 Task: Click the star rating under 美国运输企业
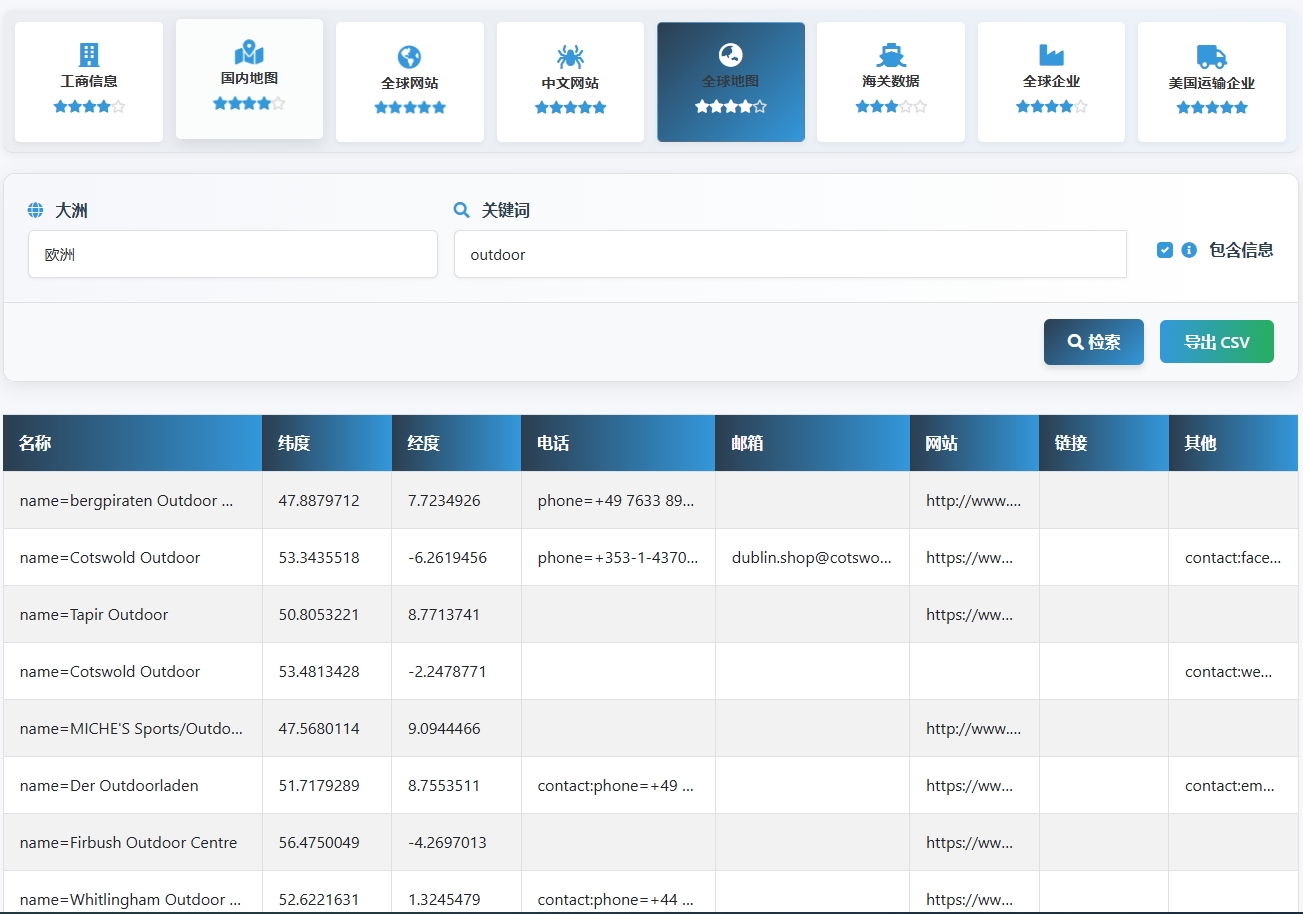click(1212, 107)
